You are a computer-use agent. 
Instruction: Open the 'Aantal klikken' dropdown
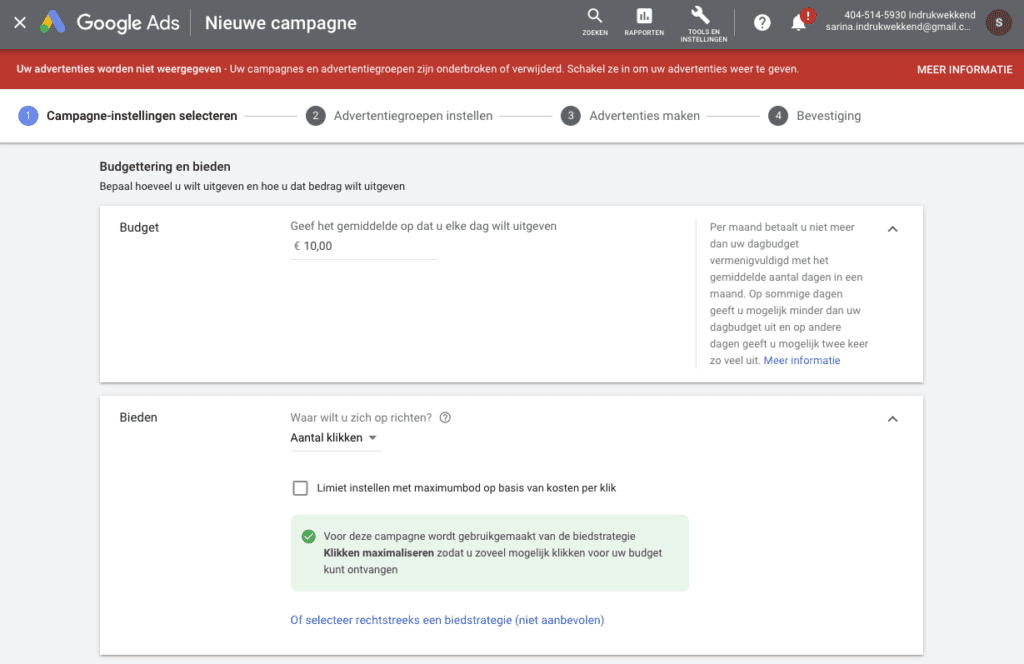[x=334, y=438]
